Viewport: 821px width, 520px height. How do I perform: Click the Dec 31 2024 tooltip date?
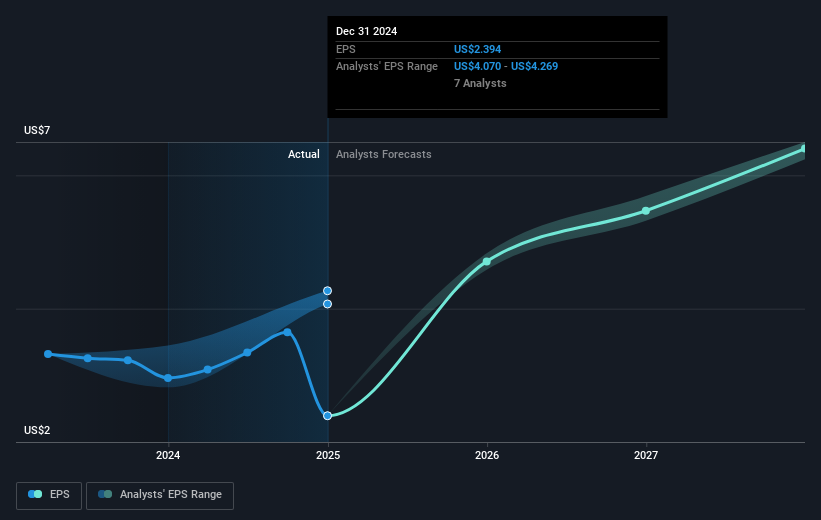tap(367, 31)
